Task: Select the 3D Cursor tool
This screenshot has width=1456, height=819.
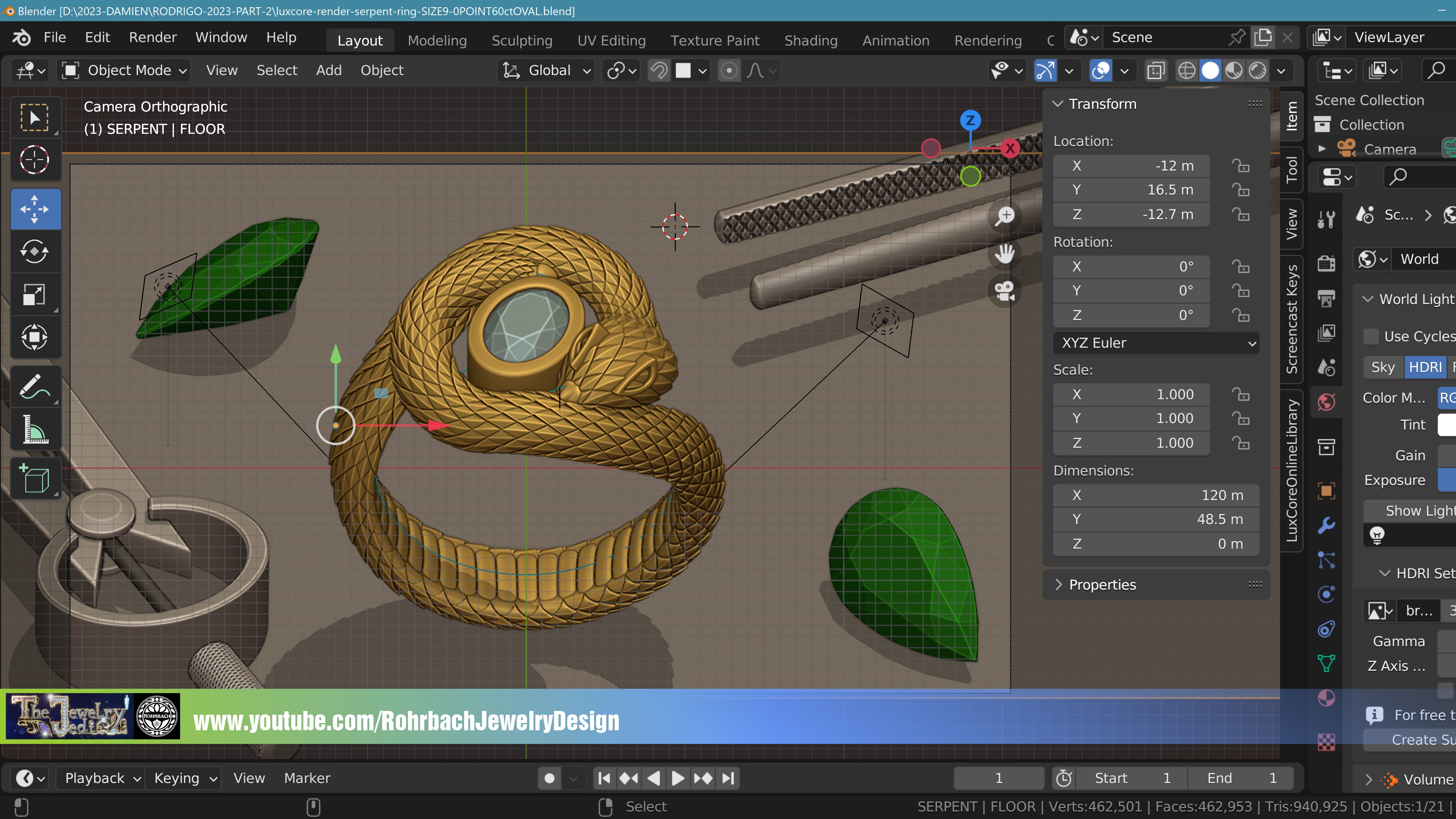Action: click(x=35, y=160)
